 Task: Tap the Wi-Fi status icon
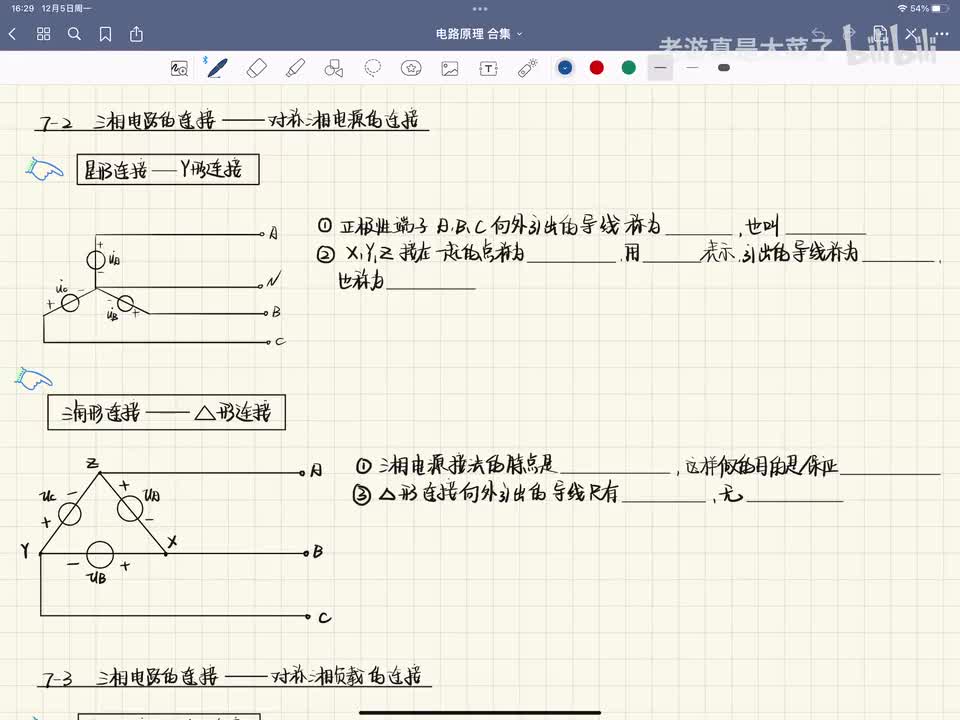pyautogui.click(x=902, y=9)
